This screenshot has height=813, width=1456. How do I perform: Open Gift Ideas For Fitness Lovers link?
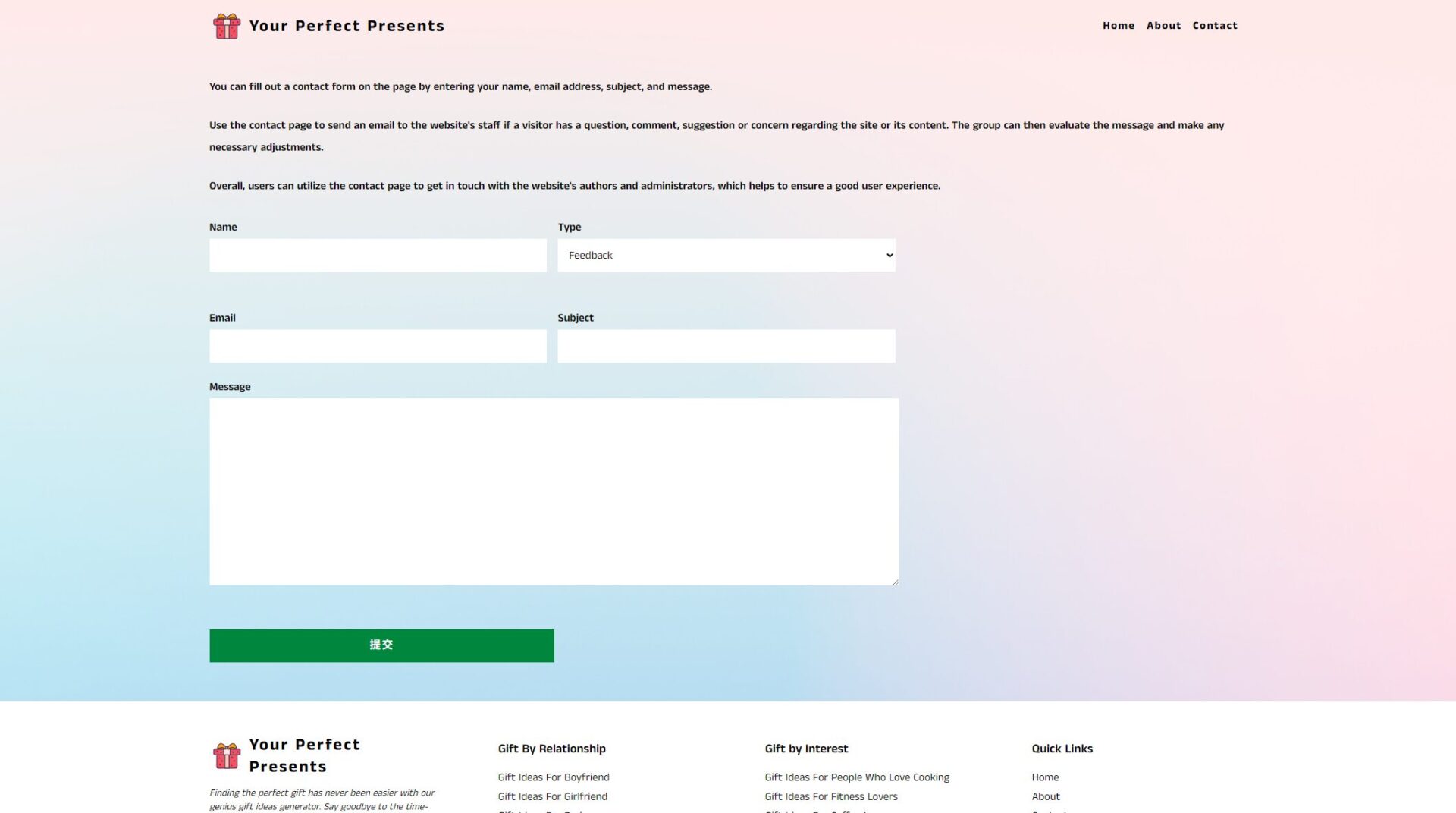830,796
